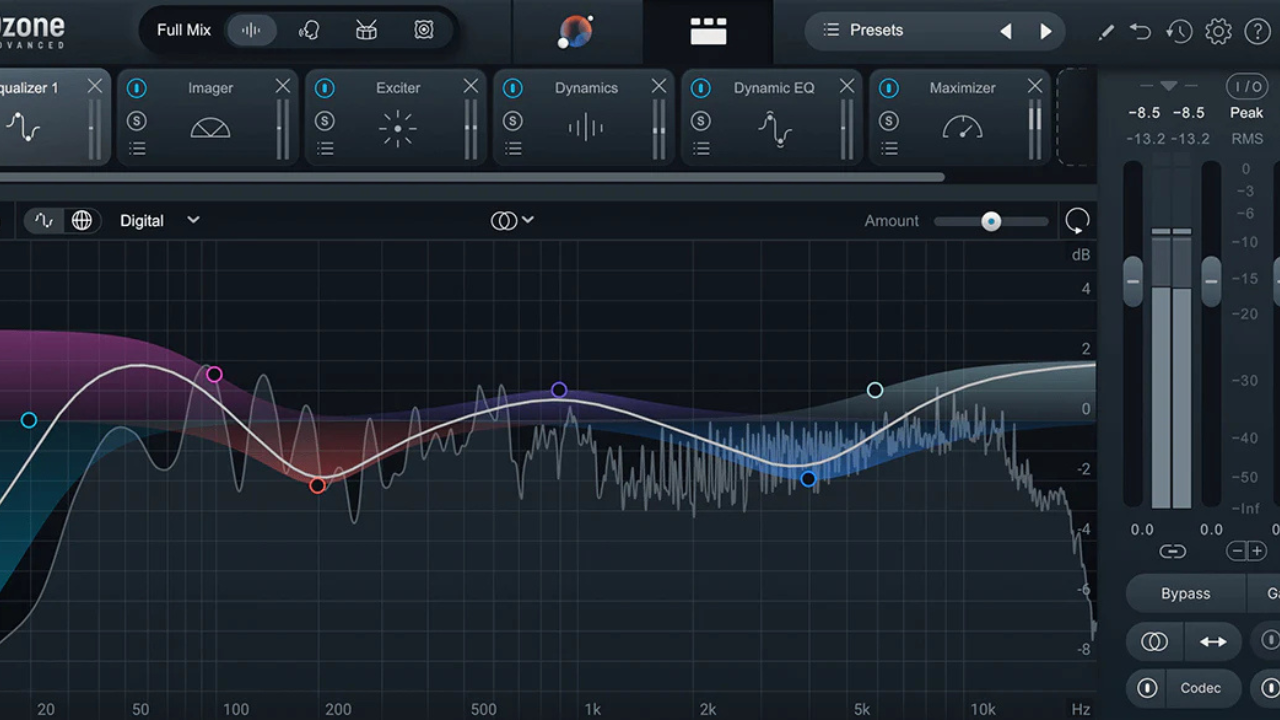The height and width of the screenshot is (720, 1280).
Task: Click the undo arrow icon
Action: pyautogui.click(x=1141, y=31)
